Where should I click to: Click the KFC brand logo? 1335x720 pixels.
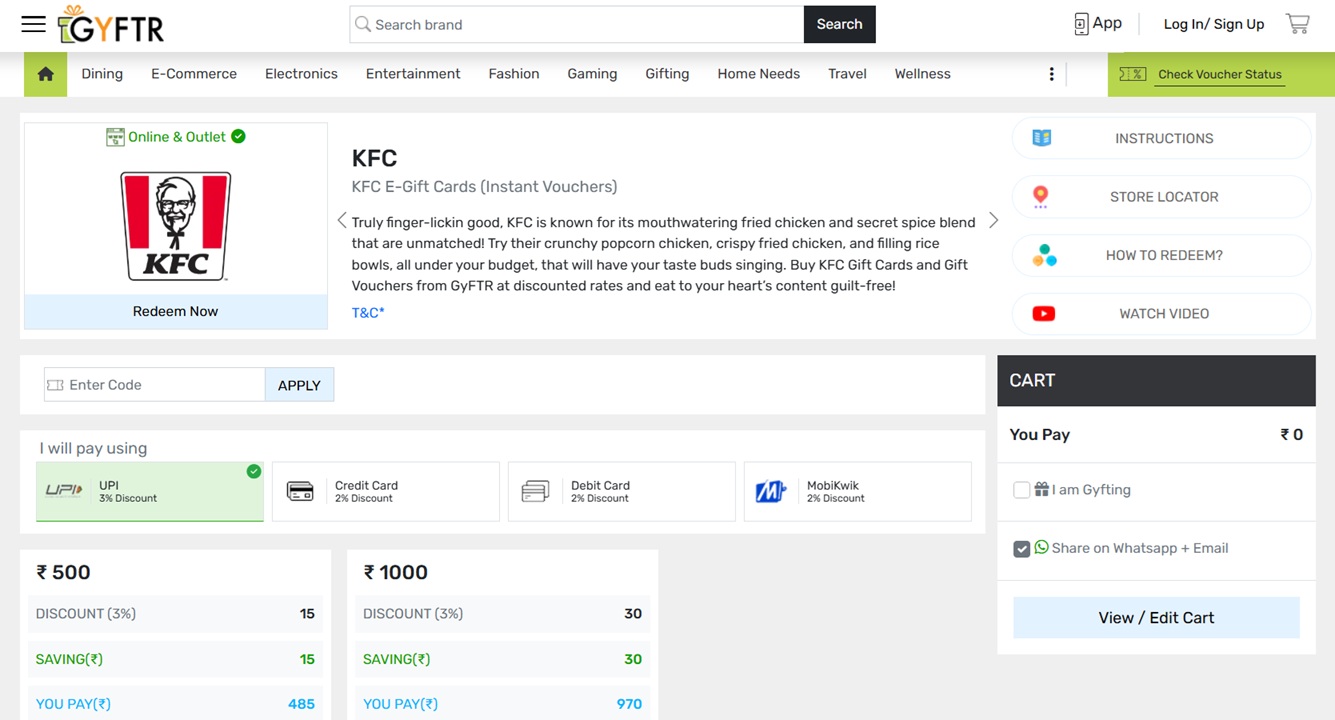(x=176, y=225)
